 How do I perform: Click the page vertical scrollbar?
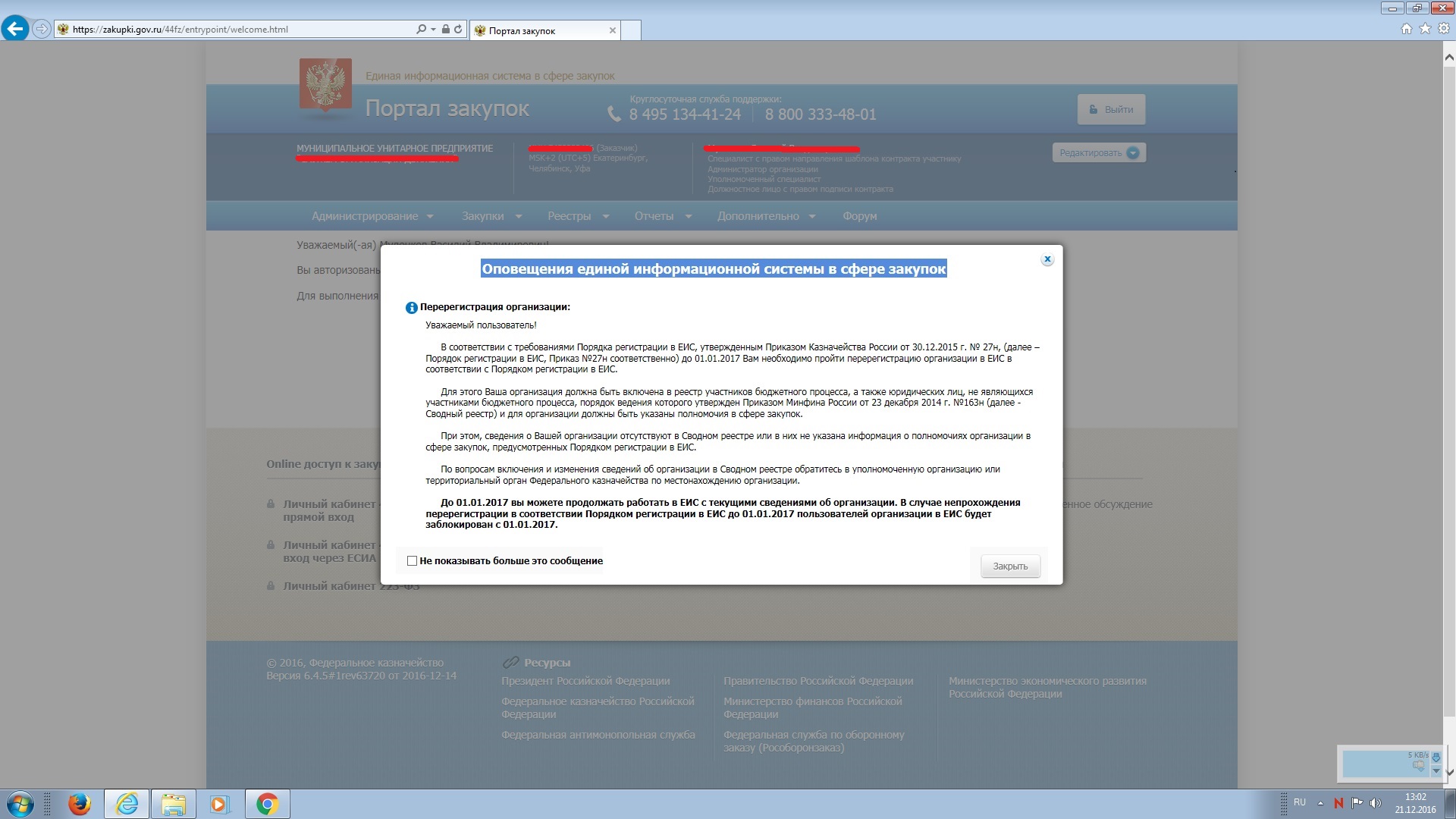tap(1448, 379)
